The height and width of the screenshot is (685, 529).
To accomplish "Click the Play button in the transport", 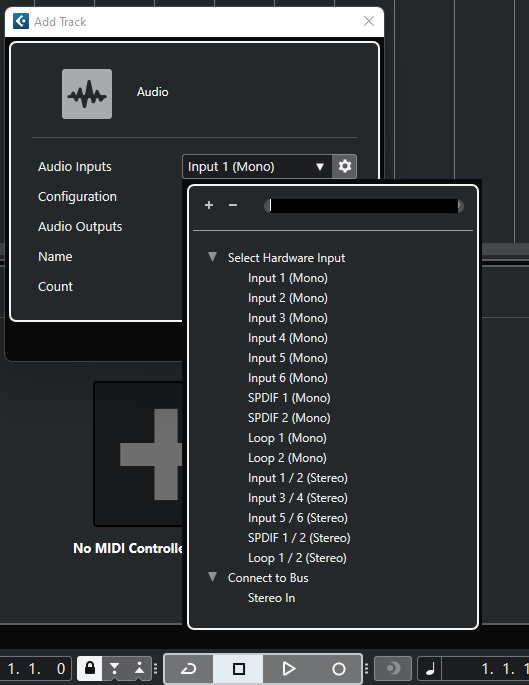I will [x=288, y=668].
